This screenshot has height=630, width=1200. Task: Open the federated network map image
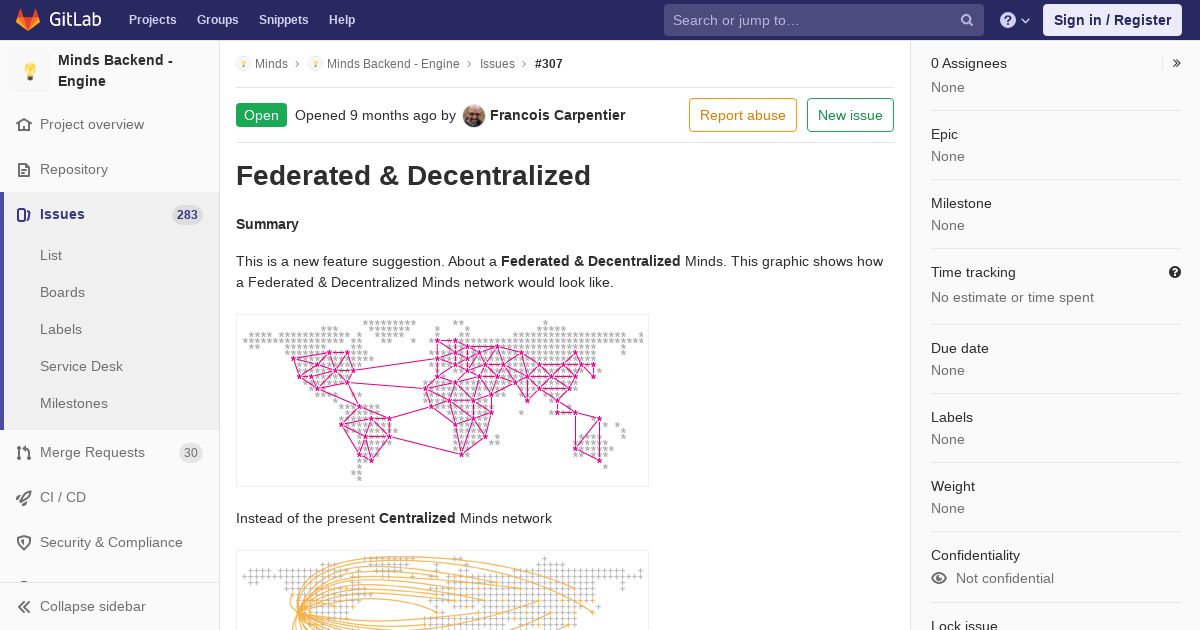[442, 401]
